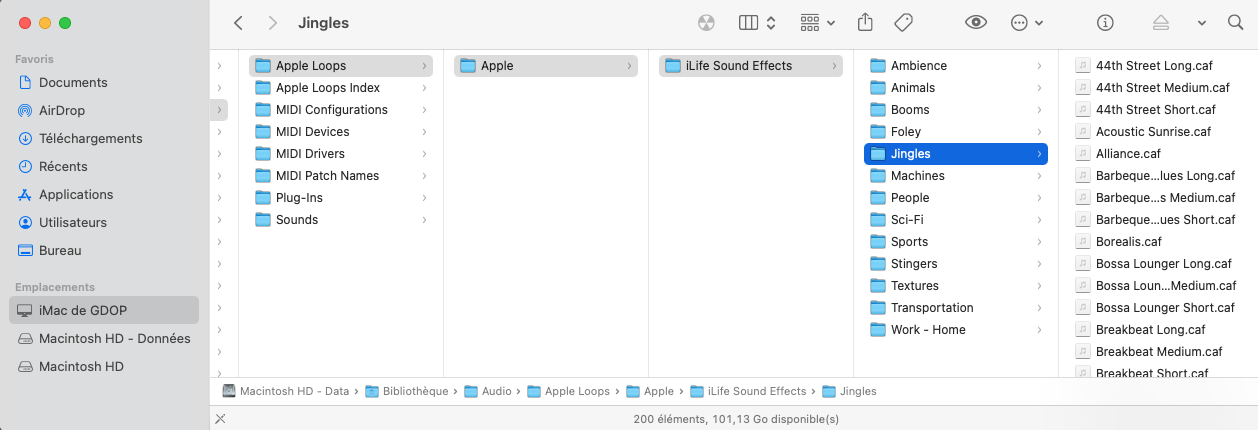The image size is (1258, 430).
Task: Open Bureau in sidebar
Action: click(x=105, y=251)
